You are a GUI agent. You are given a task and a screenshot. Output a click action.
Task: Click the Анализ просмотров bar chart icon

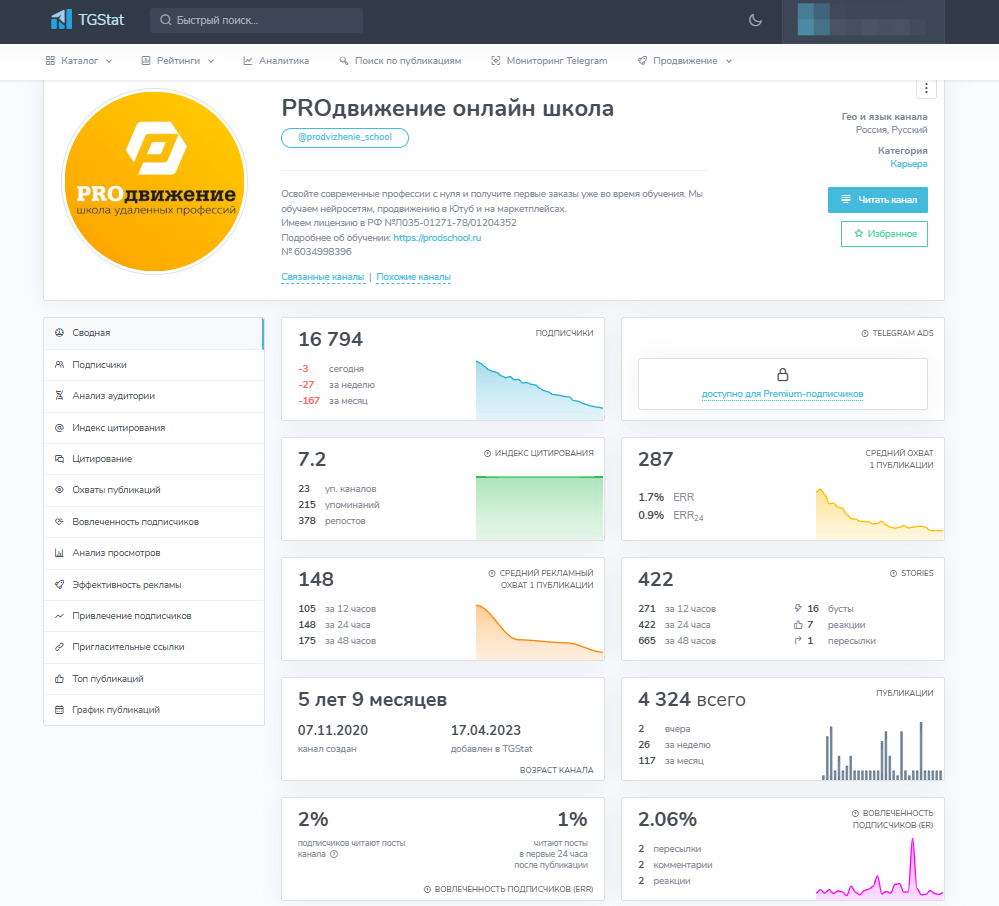click(59, 553)
